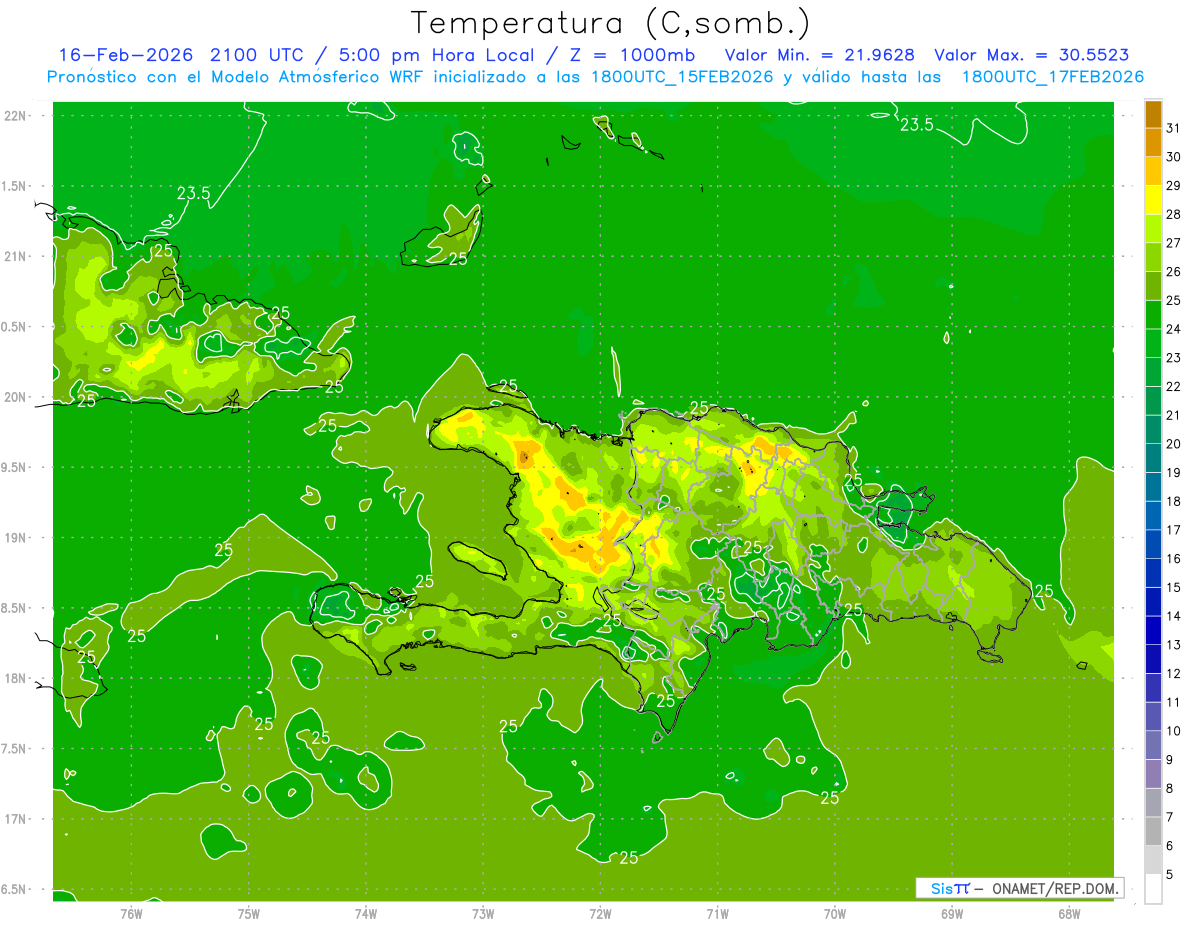Click the 69W longitude axis label
1200x927 pixels.
[x=952, y=913]
